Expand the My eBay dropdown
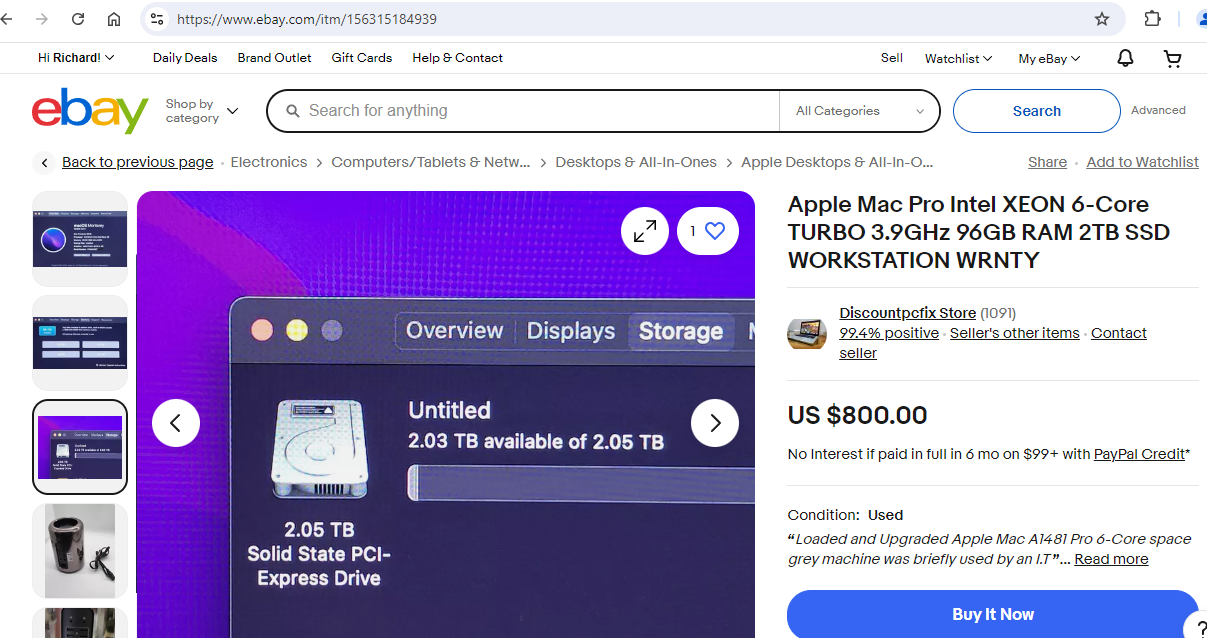 pyautogui.click(x=1049, y=58)
